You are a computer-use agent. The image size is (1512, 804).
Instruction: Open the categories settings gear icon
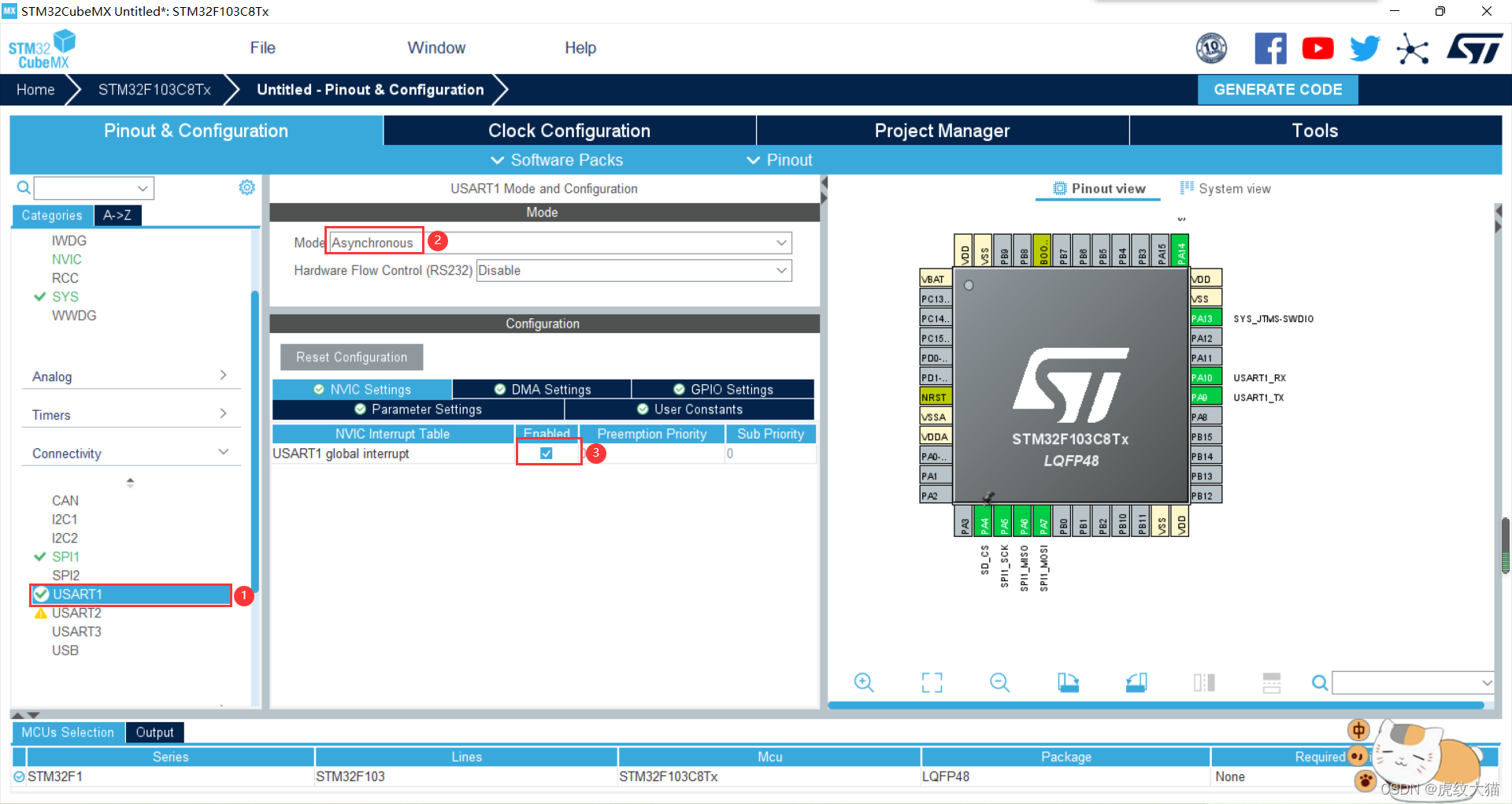click(x=246, y=187)
